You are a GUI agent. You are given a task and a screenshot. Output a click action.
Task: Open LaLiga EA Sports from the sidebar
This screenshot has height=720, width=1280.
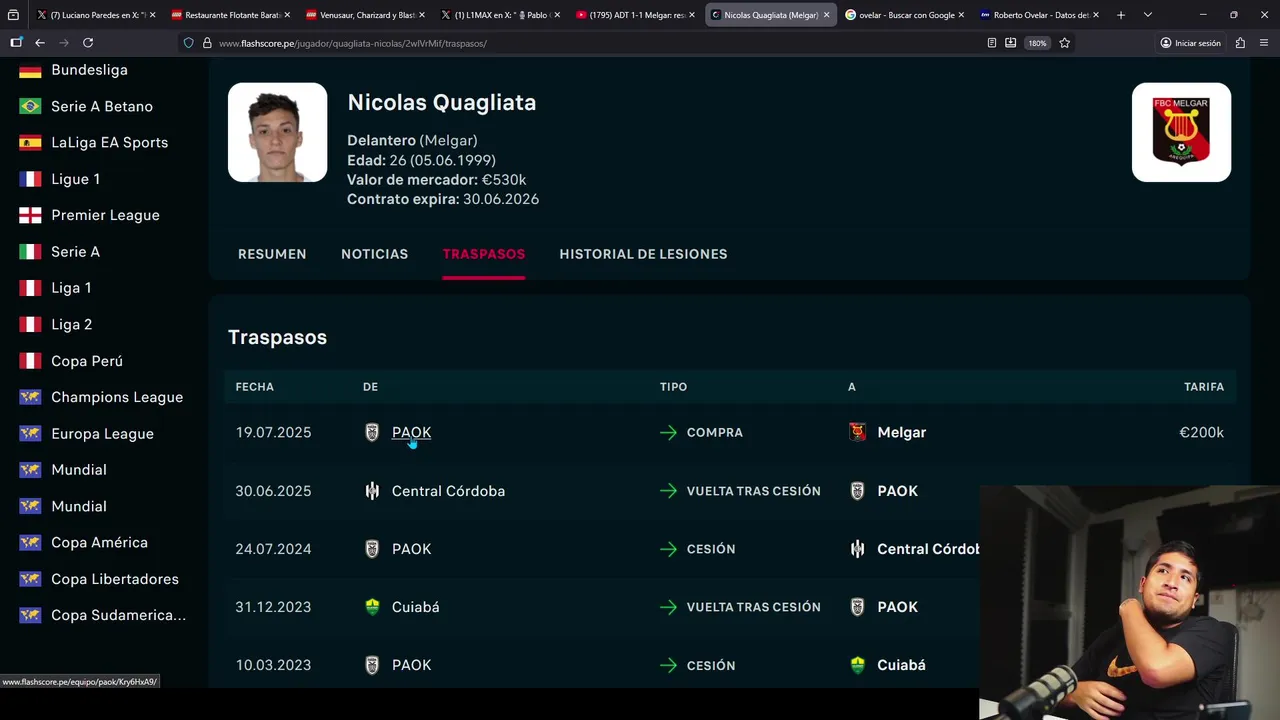coord(109,142)
